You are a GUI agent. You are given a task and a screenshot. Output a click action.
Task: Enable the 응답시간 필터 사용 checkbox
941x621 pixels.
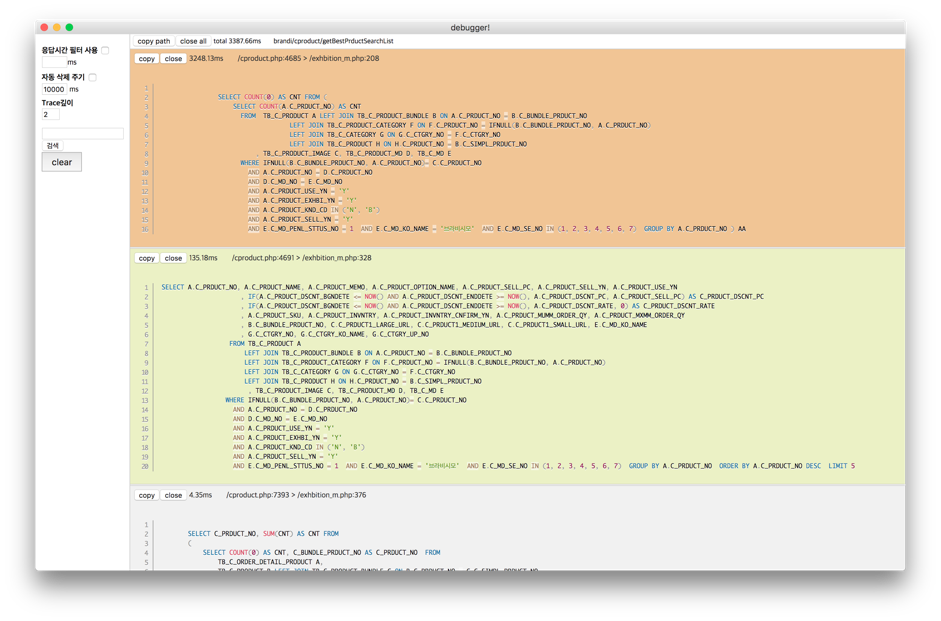[105, 50]
